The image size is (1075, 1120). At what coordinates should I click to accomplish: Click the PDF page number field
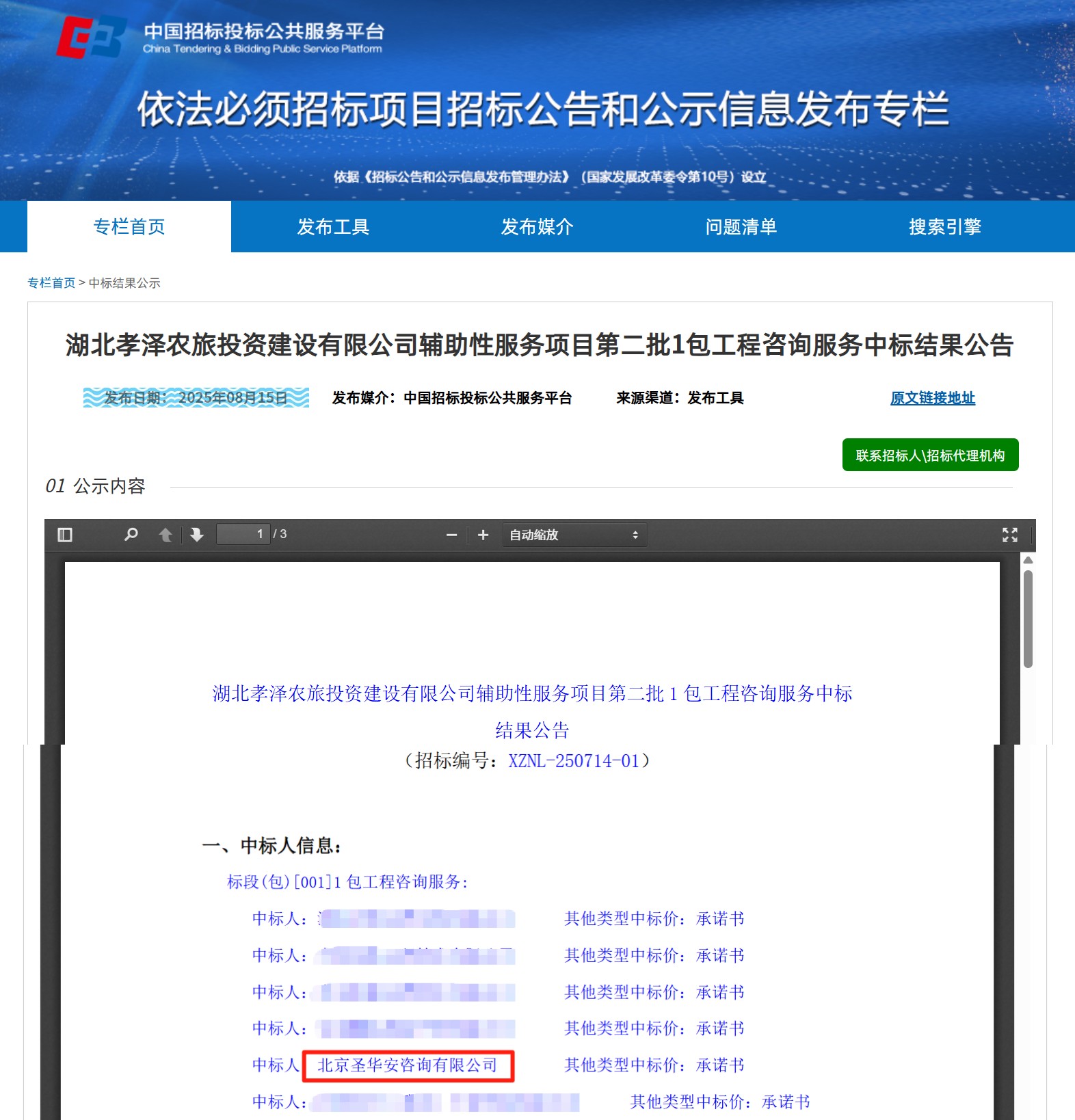pos(243,534)
